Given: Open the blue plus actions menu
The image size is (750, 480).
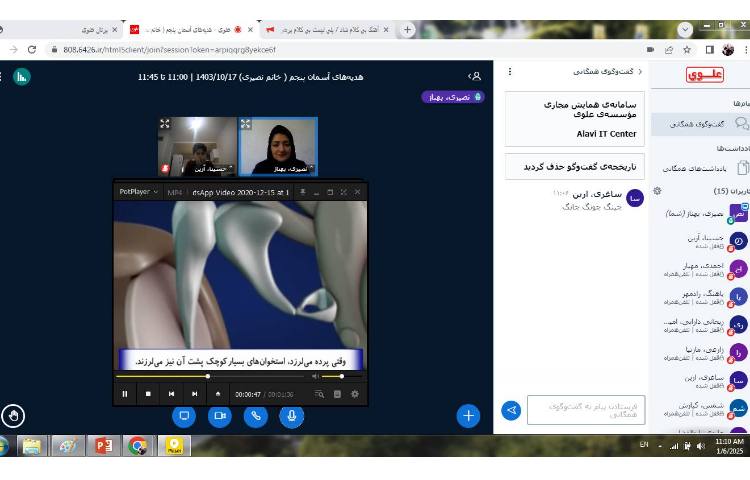Looking at the screenshot, I should click(x=468, y=414).
